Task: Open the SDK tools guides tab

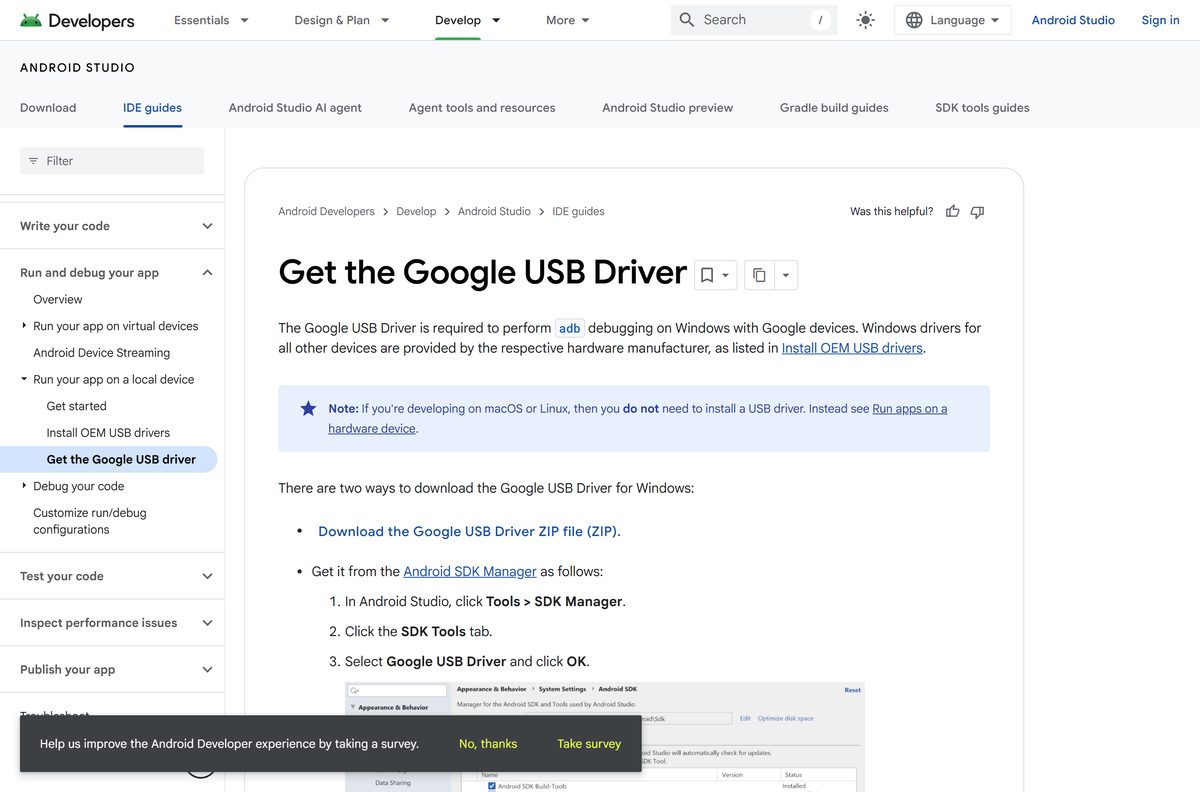Action: [982, 108]
